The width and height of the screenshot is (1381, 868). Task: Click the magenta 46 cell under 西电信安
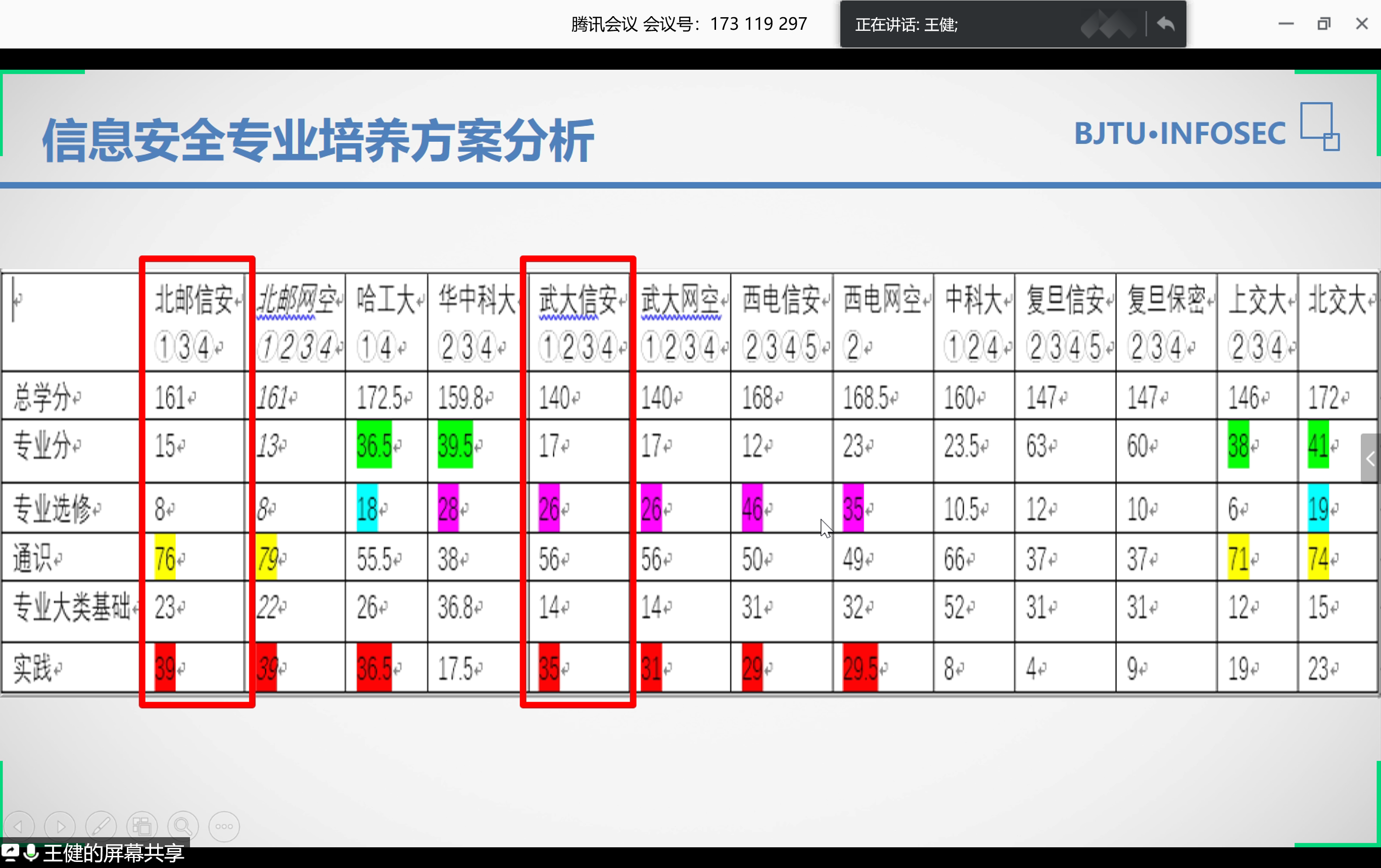pyautogui.click(x=752, y=509)
